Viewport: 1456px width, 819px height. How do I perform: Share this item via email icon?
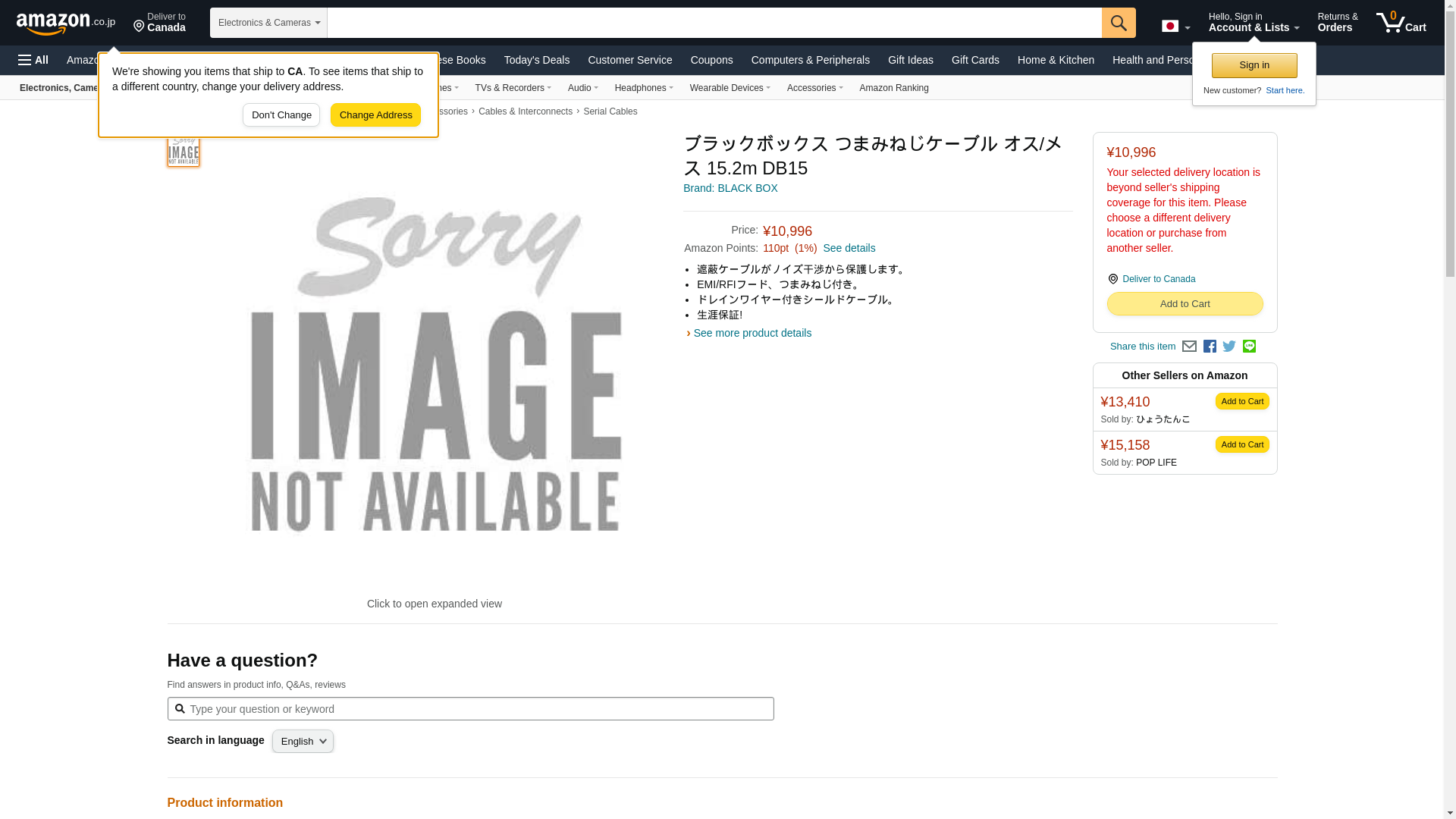(1189, 347)
